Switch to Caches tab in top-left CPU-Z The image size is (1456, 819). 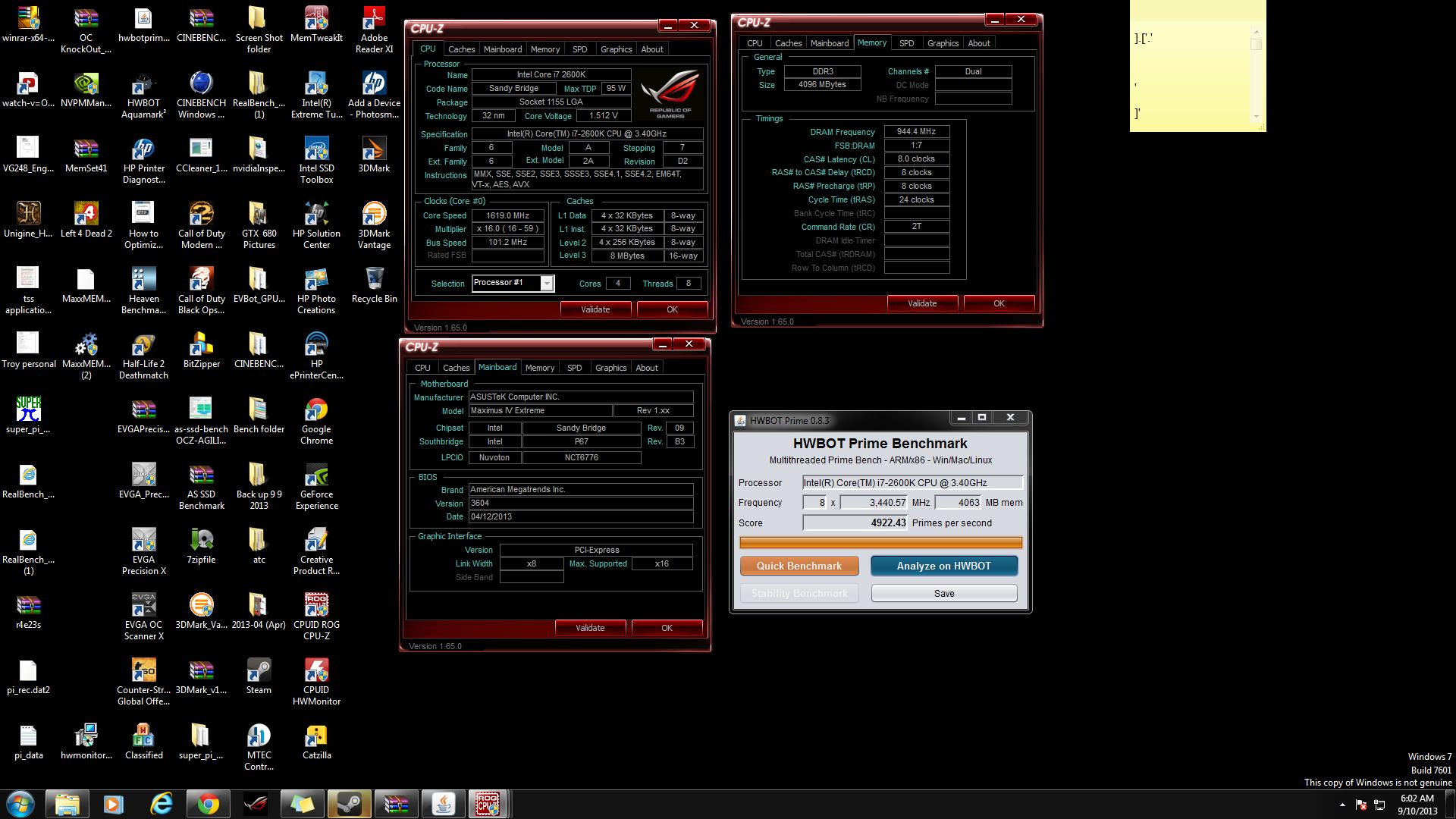[461, 49]
